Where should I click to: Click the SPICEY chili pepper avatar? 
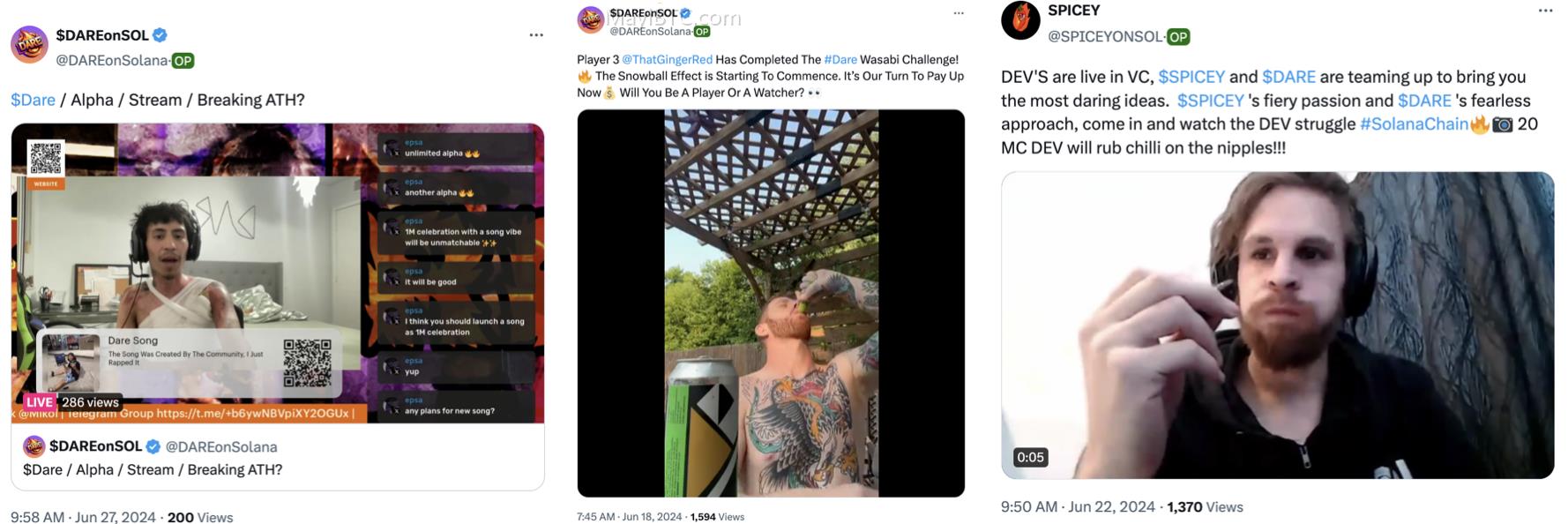tap(1020, 20)
